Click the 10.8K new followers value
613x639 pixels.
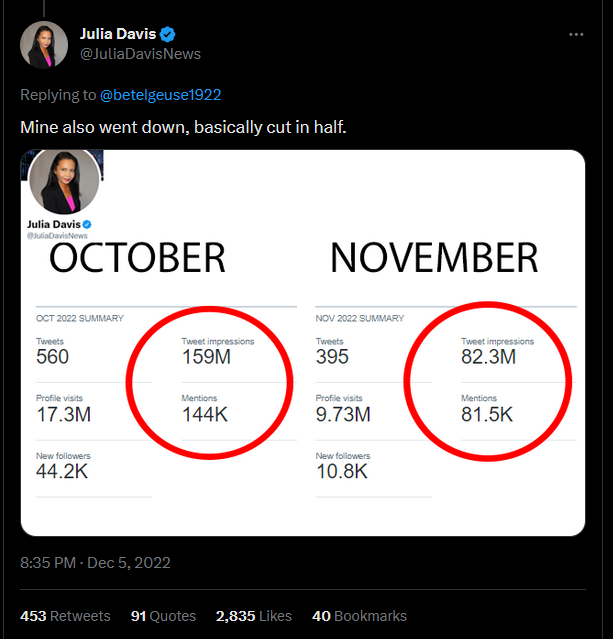342,472
